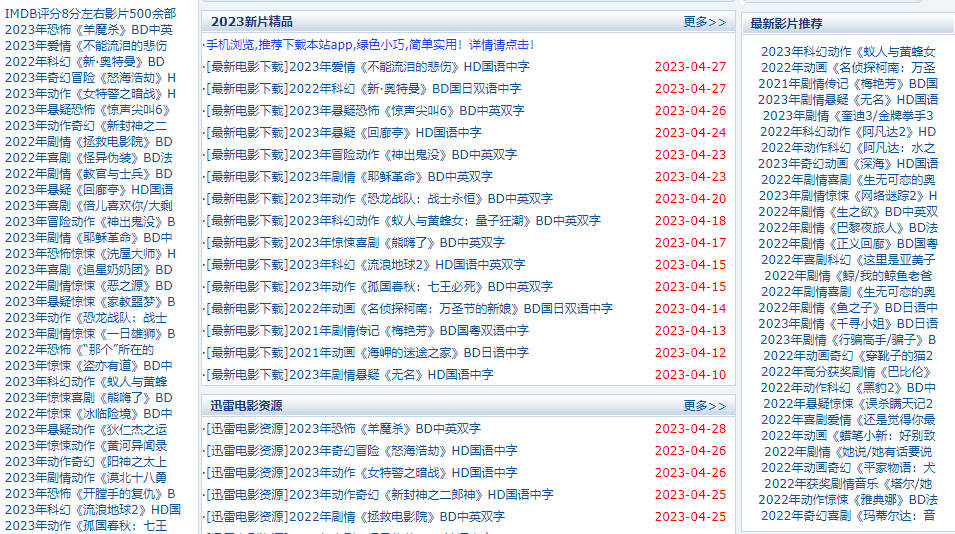Open 迅雷电影资源 《女特警之暗战》 entry

(x=403, y=473)
